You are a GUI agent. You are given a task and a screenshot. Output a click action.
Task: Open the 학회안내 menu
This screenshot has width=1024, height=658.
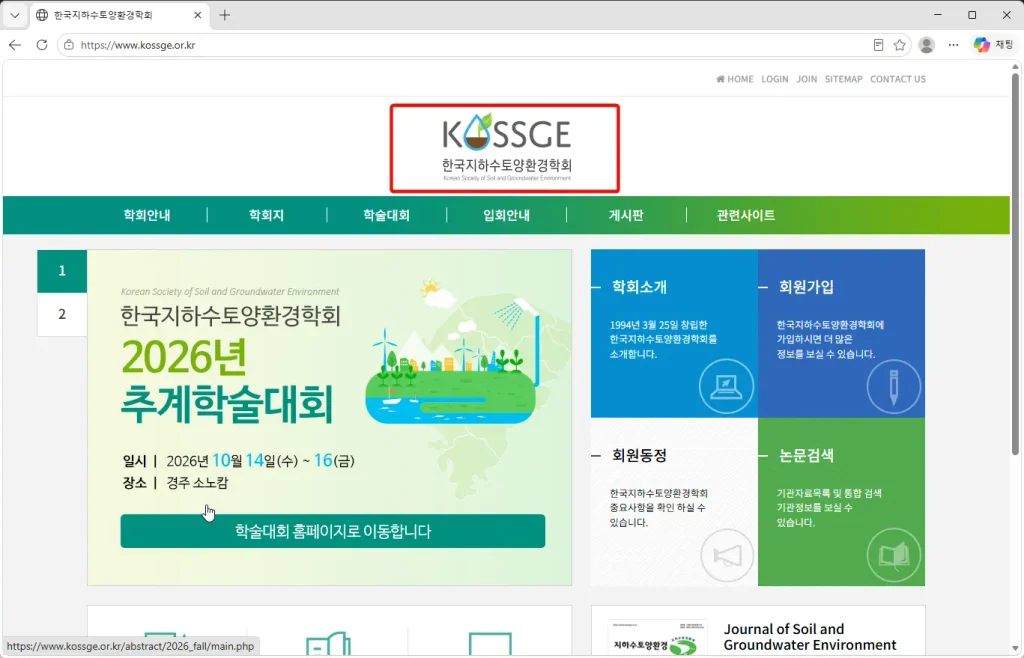tap(147, 215)
